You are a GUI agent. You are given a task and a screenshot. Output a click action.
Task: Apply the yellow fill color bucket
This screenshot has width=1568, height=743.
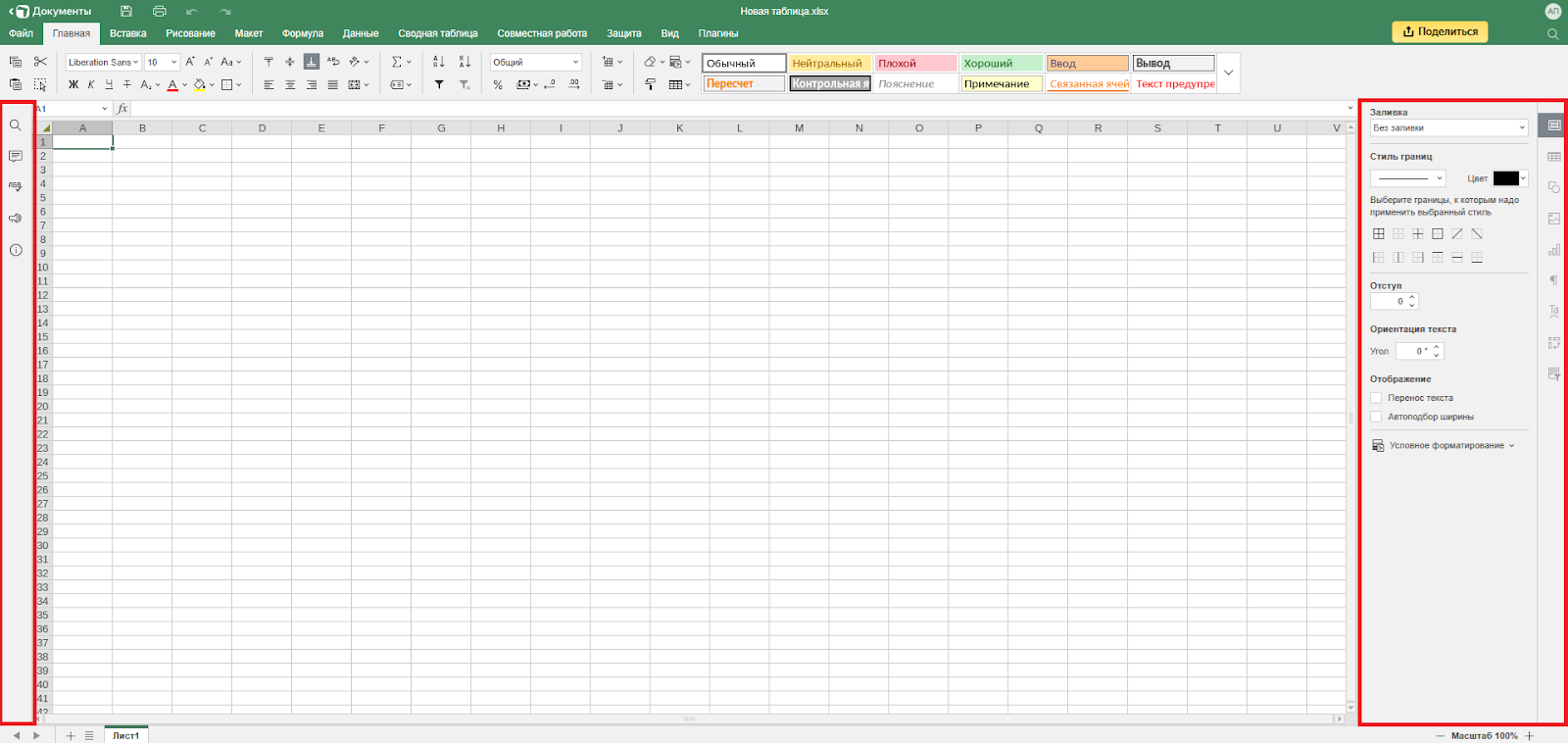(199, 84)
